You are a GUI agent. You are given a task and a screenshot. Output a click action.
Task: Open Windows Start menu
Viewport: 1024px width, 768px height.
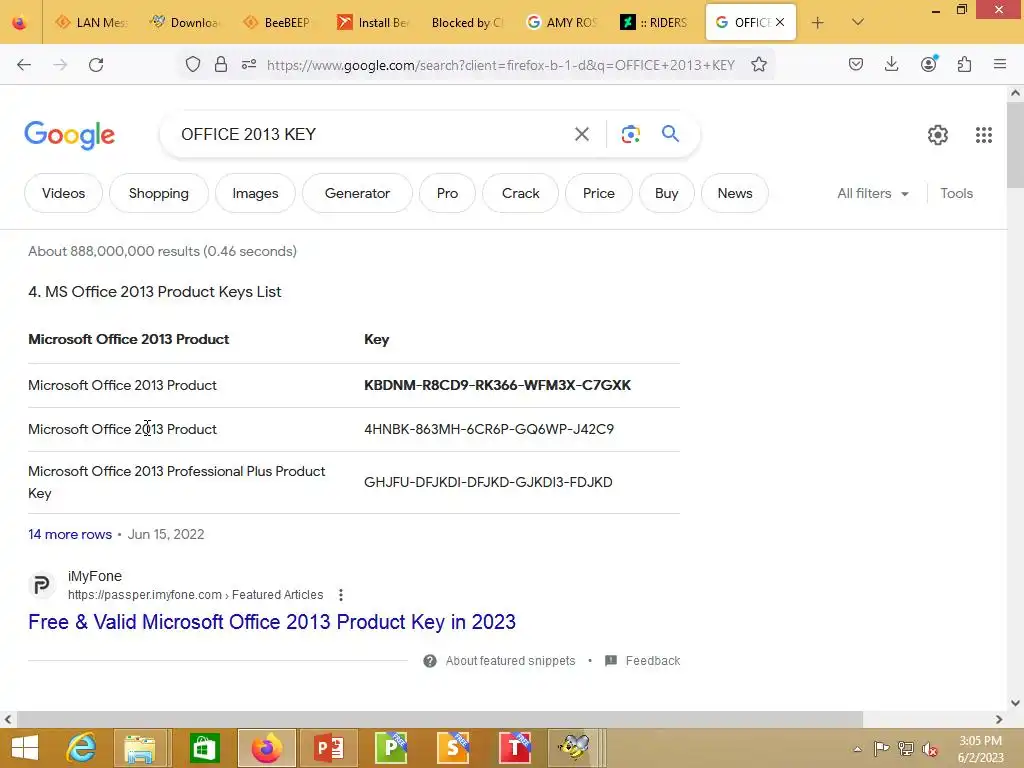[x=24, y=748]
